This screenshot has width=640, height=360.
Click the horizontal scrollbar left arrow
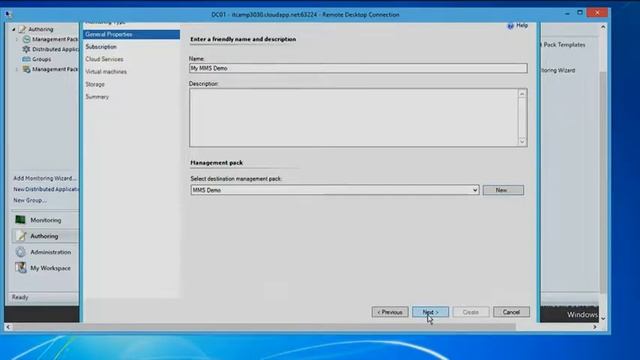click(8, 327)
